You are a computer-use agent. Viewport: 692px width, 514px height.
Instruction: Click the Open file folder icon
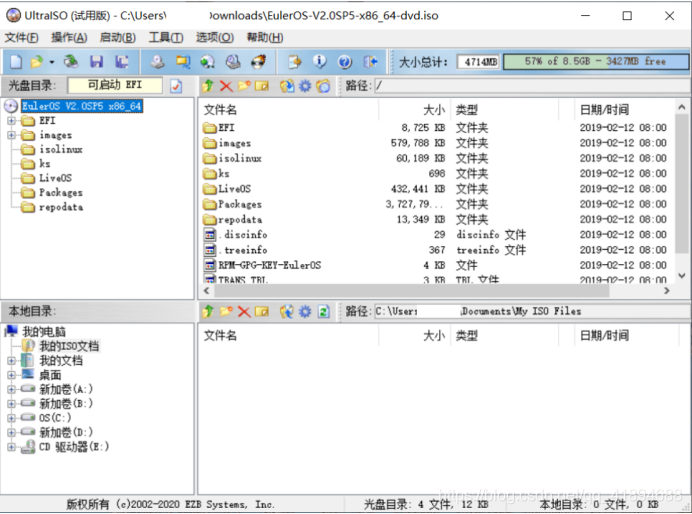tap(37, 61)
